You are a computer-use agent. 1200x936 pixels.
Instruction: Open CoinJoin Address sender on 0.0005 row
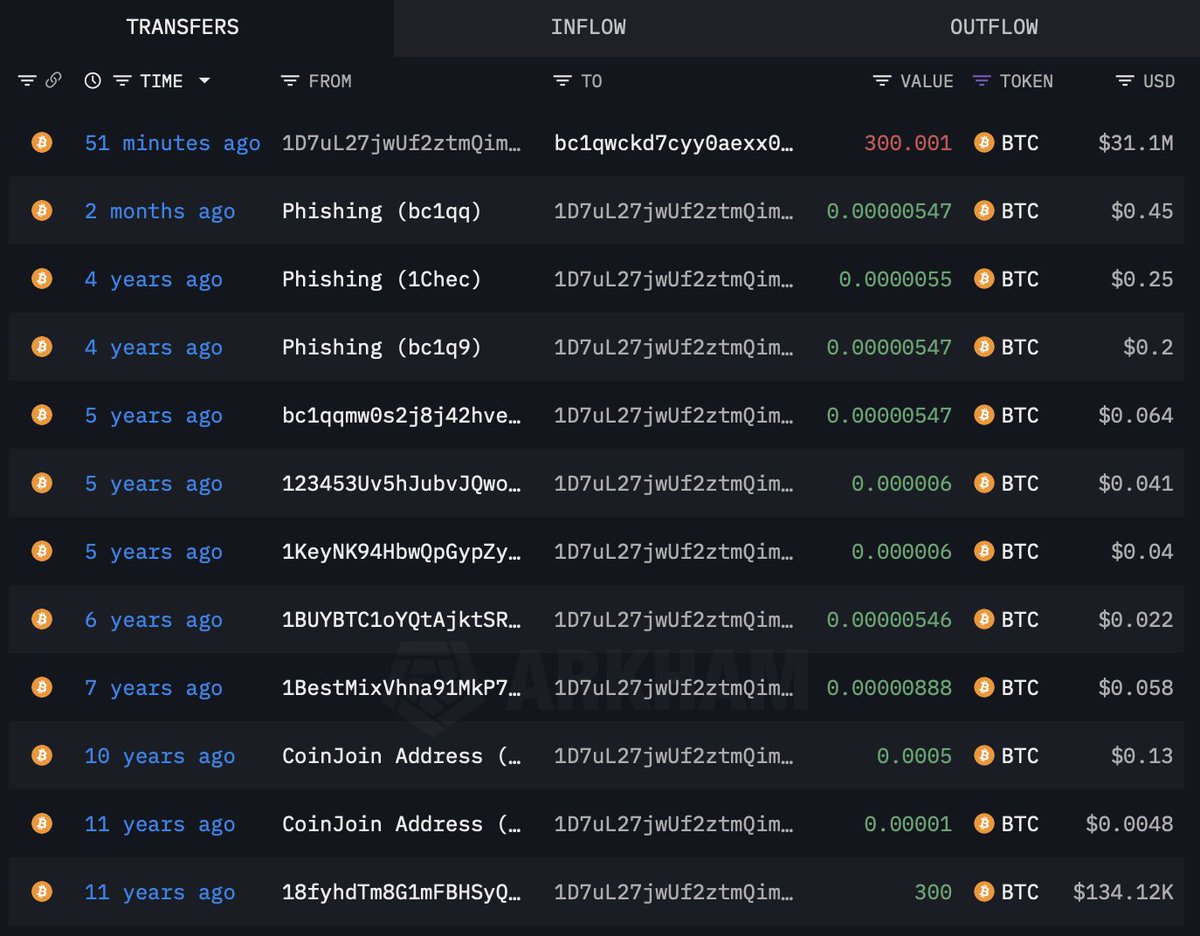(401, 756)
